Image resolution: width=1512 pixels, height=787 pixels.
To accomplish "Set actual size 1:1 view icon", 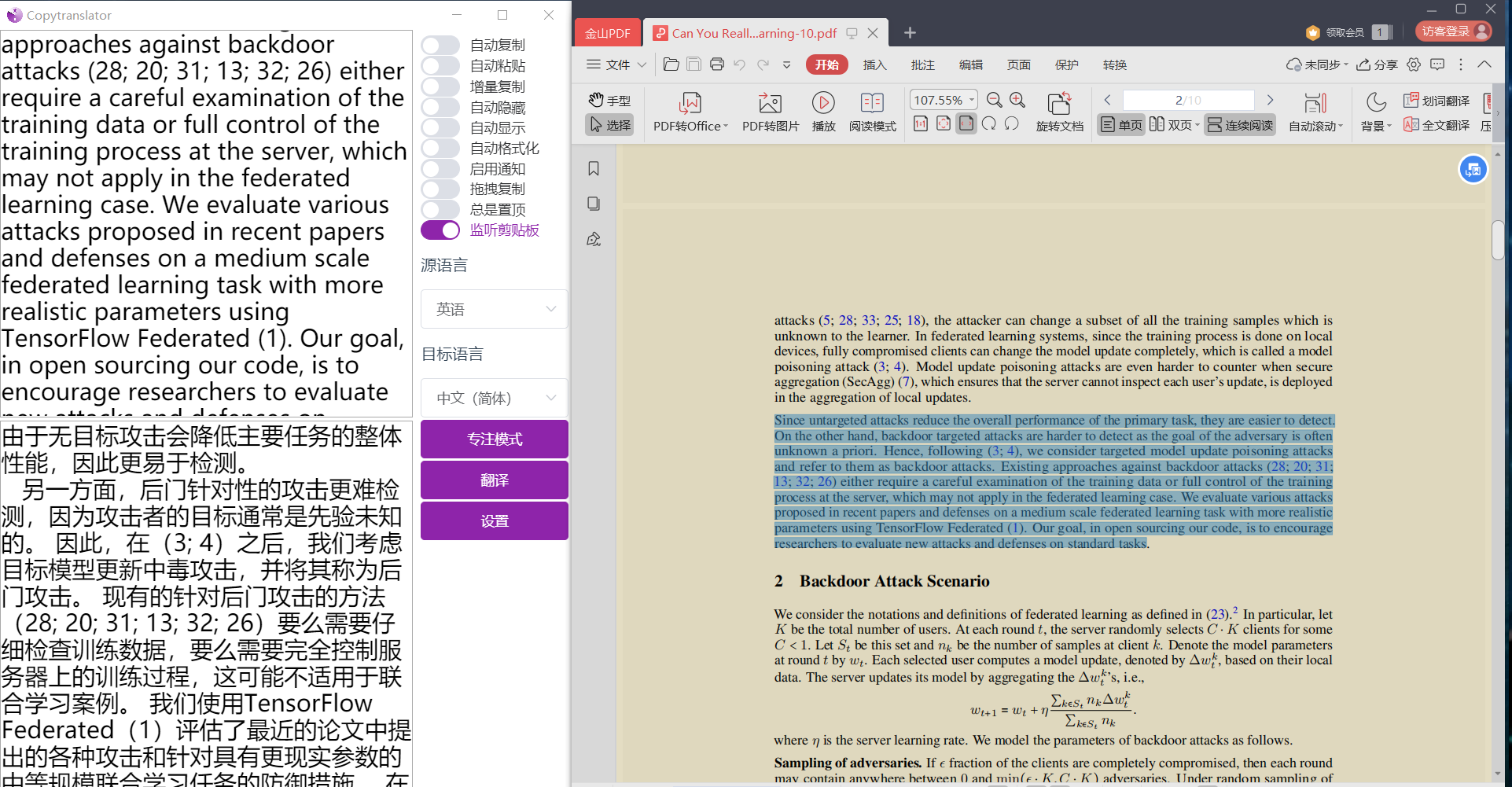I will (x=920, y=123).
